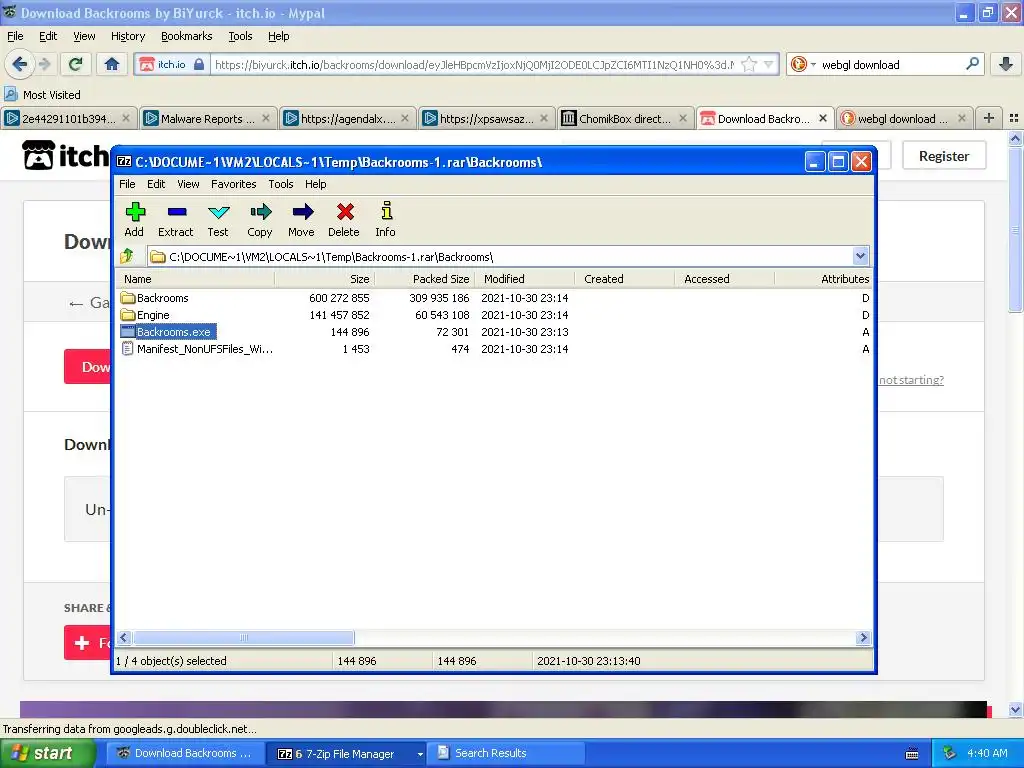The image size is (1024, 768).
Task: Expand URL history dropdown arrow
Action: (769, 64)
